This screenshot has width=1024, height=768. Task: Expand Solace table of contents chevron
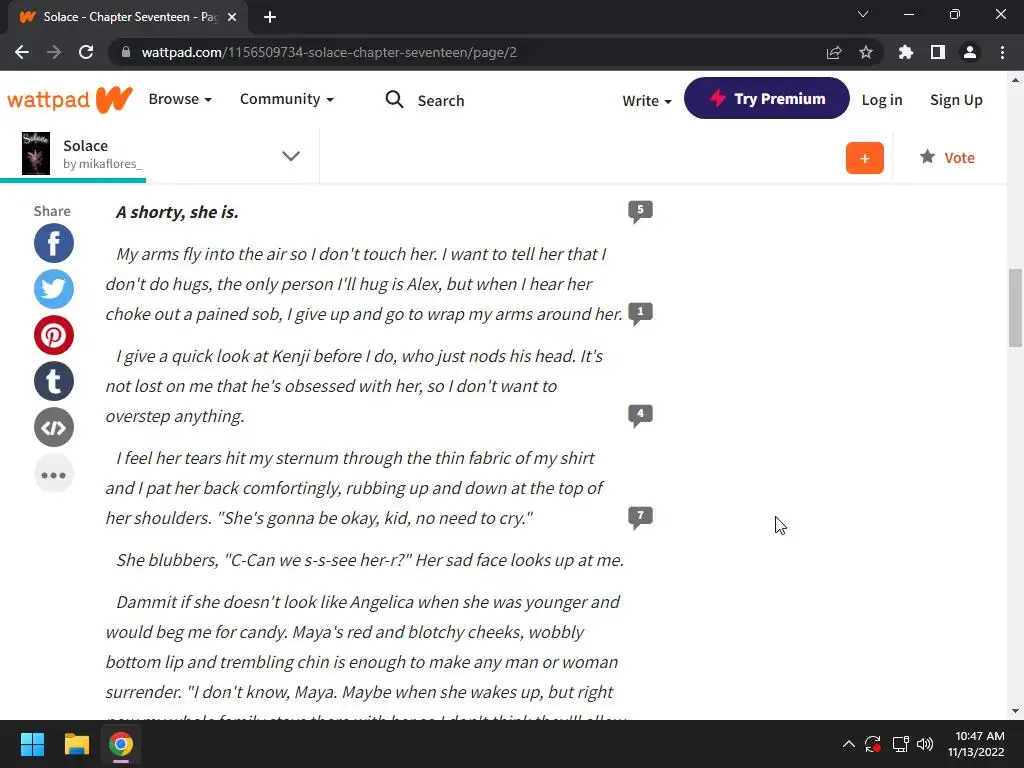coord(291,156)
